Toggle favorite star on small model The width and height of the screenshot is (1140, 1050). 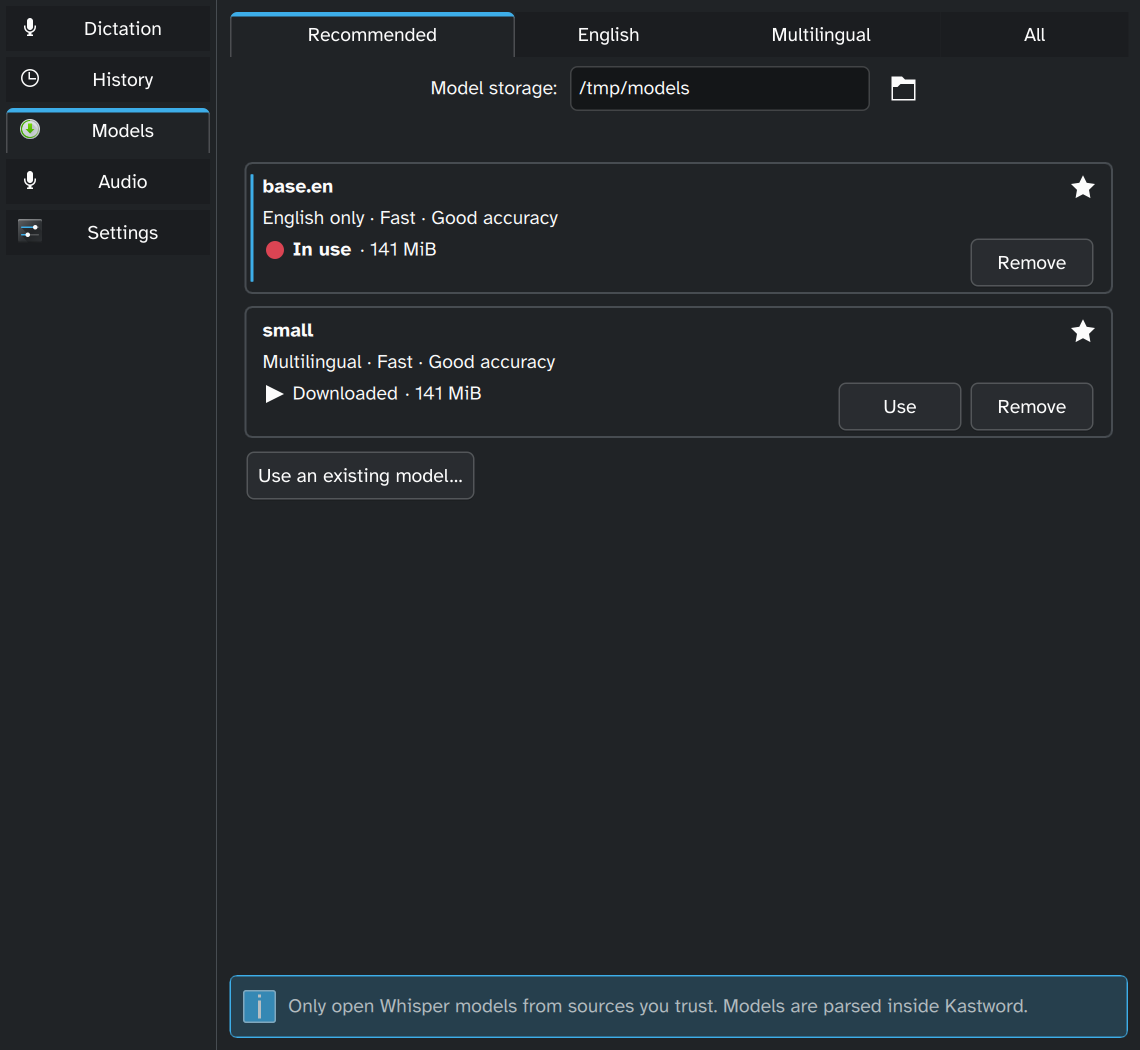pyautogui.click(x=1083, y=332)
